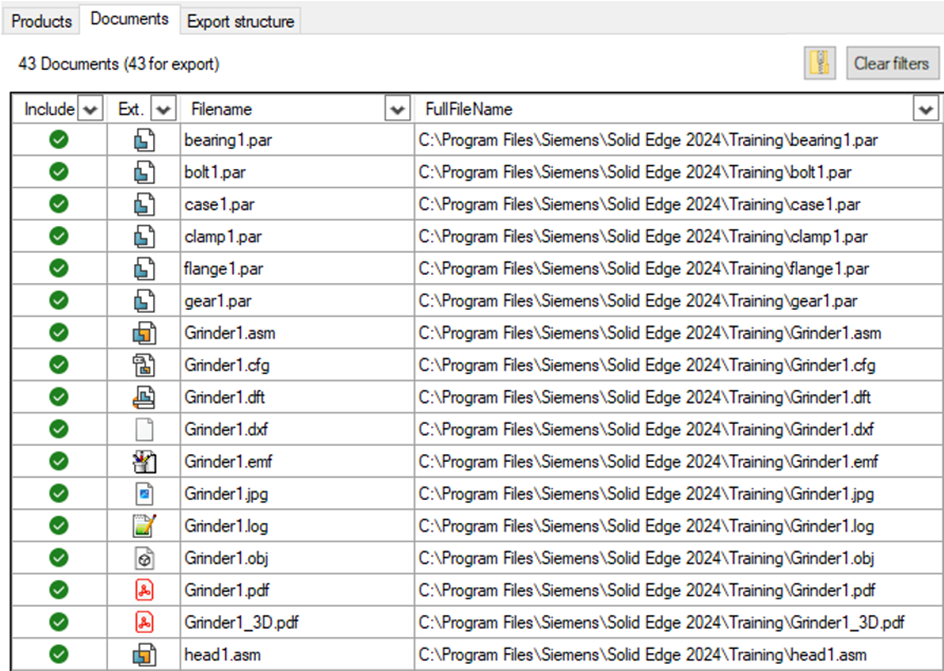Image resolution: width=944 pixels, height=671 pixels.
Task: Toggle include checkmark for bolt1.par
Action: (x=59, y=172)
